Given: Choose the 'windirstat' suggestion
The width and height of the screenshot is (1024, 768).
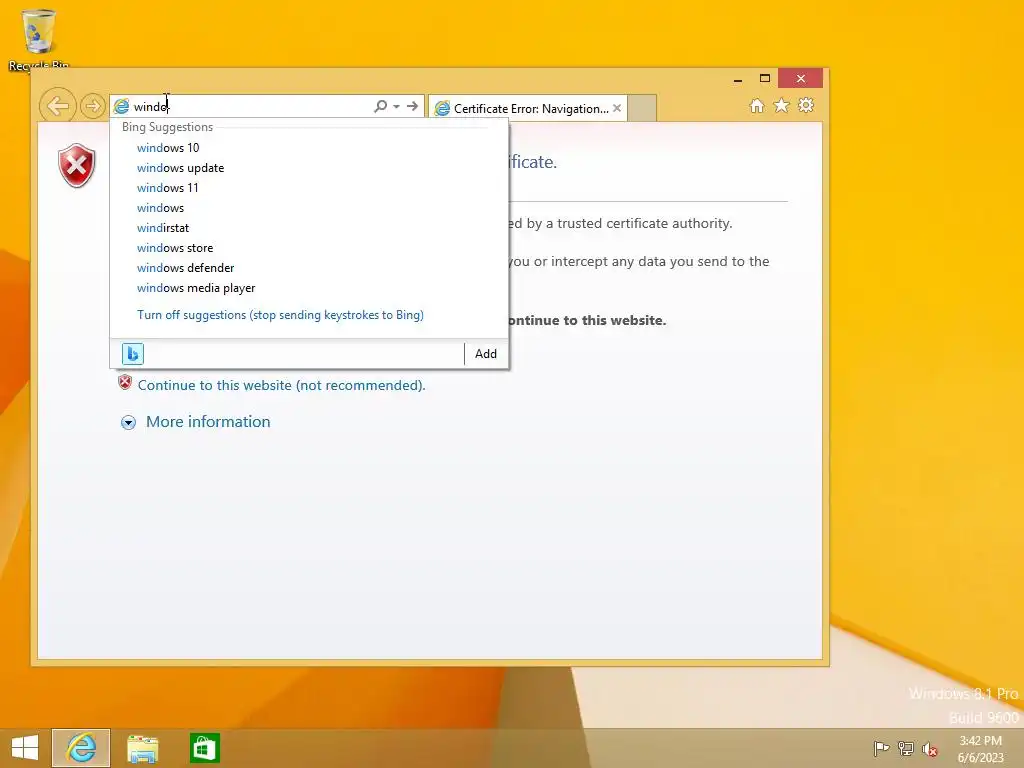Looking at the screenshot, I should point(309,228).
